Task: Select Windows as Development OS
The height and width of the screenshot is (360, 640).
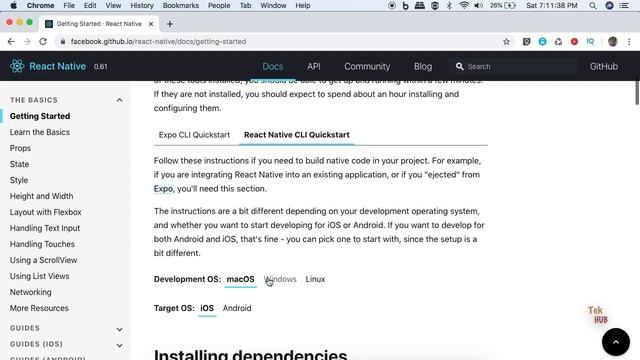Action: point(280,279)
